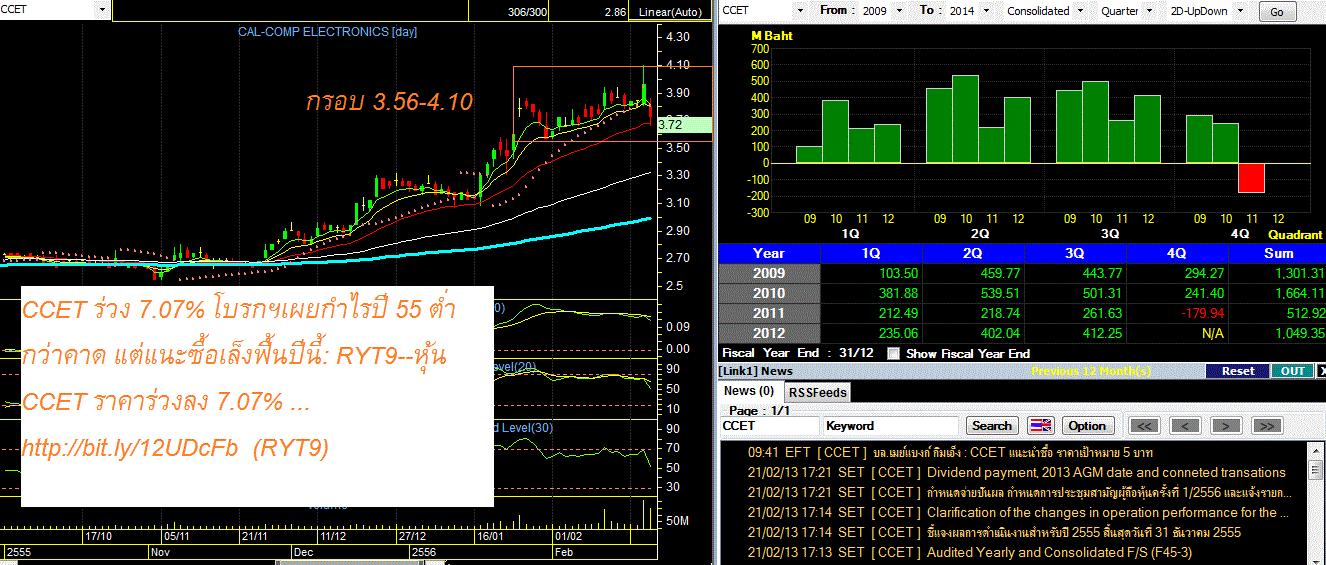Screen dimensions: 1326x565
Task: Click the 'Previous 12 Month(s)' label
Action: (x=1090, y=371)
